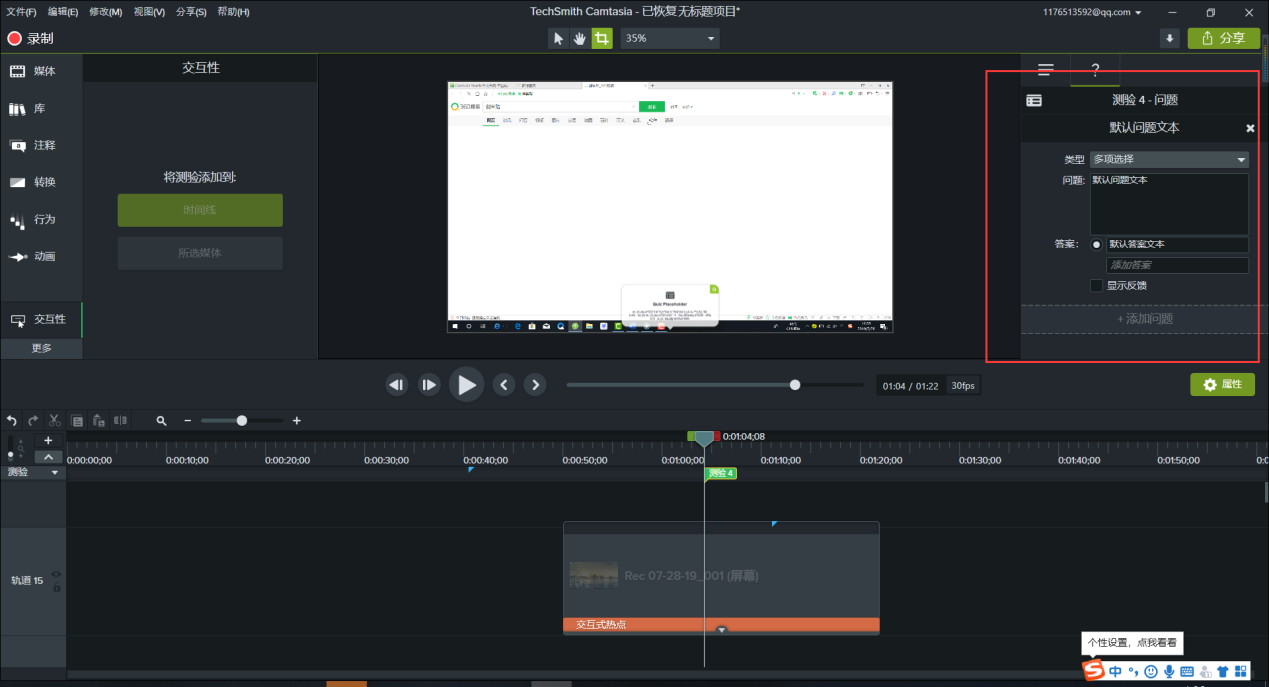Add quiz to 时间线 button
The width and height of the screenshot is (1269, 687).
tap(200, 210)
